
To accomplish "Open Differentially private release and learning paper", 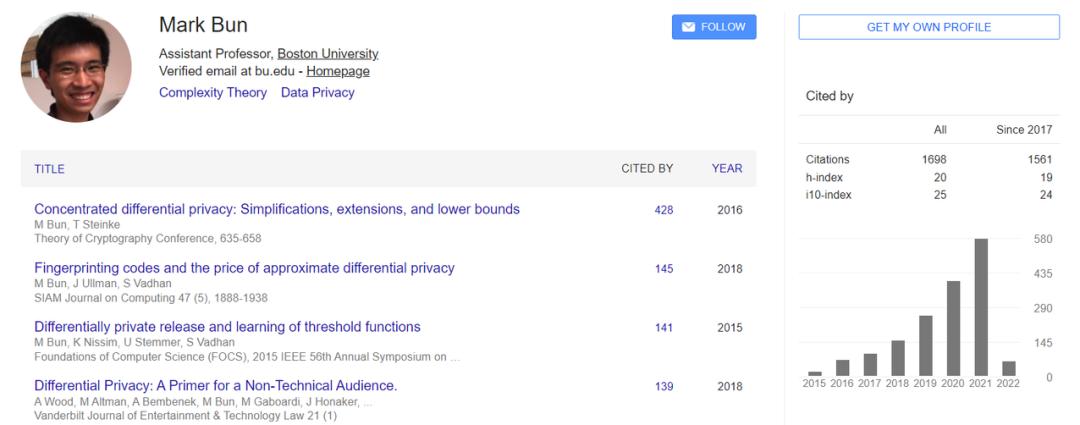I will (x=227, y=327).
